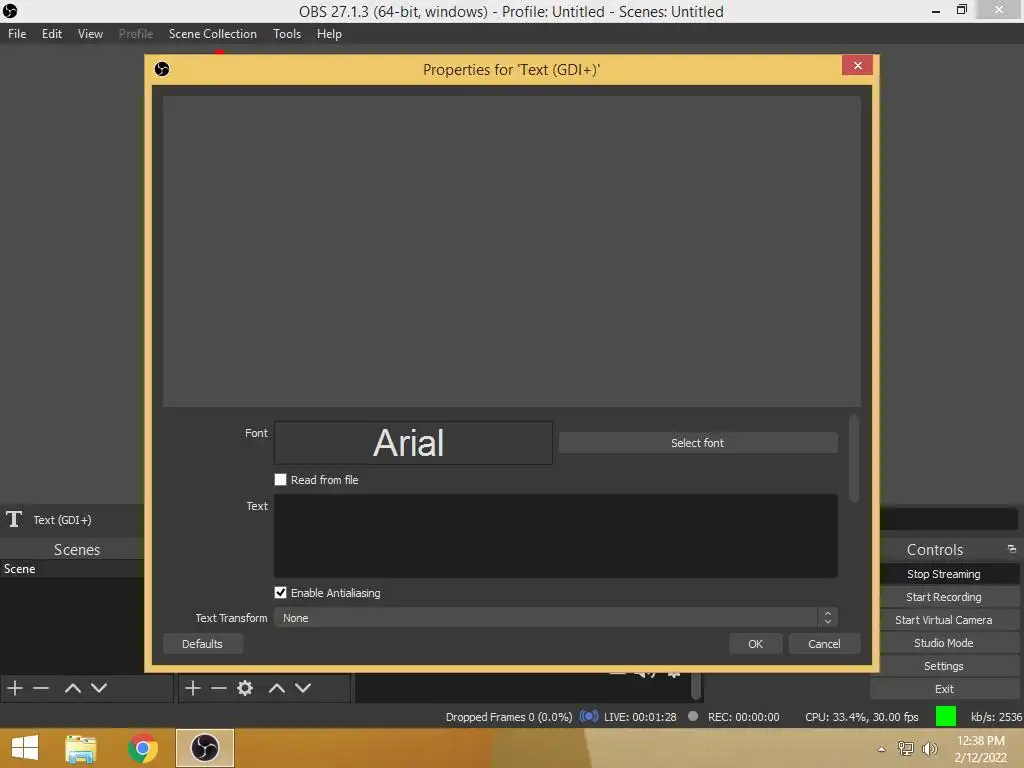1024x768 pixels.
Task: Enable the Read from file checkbox
Action: (280, 479)
